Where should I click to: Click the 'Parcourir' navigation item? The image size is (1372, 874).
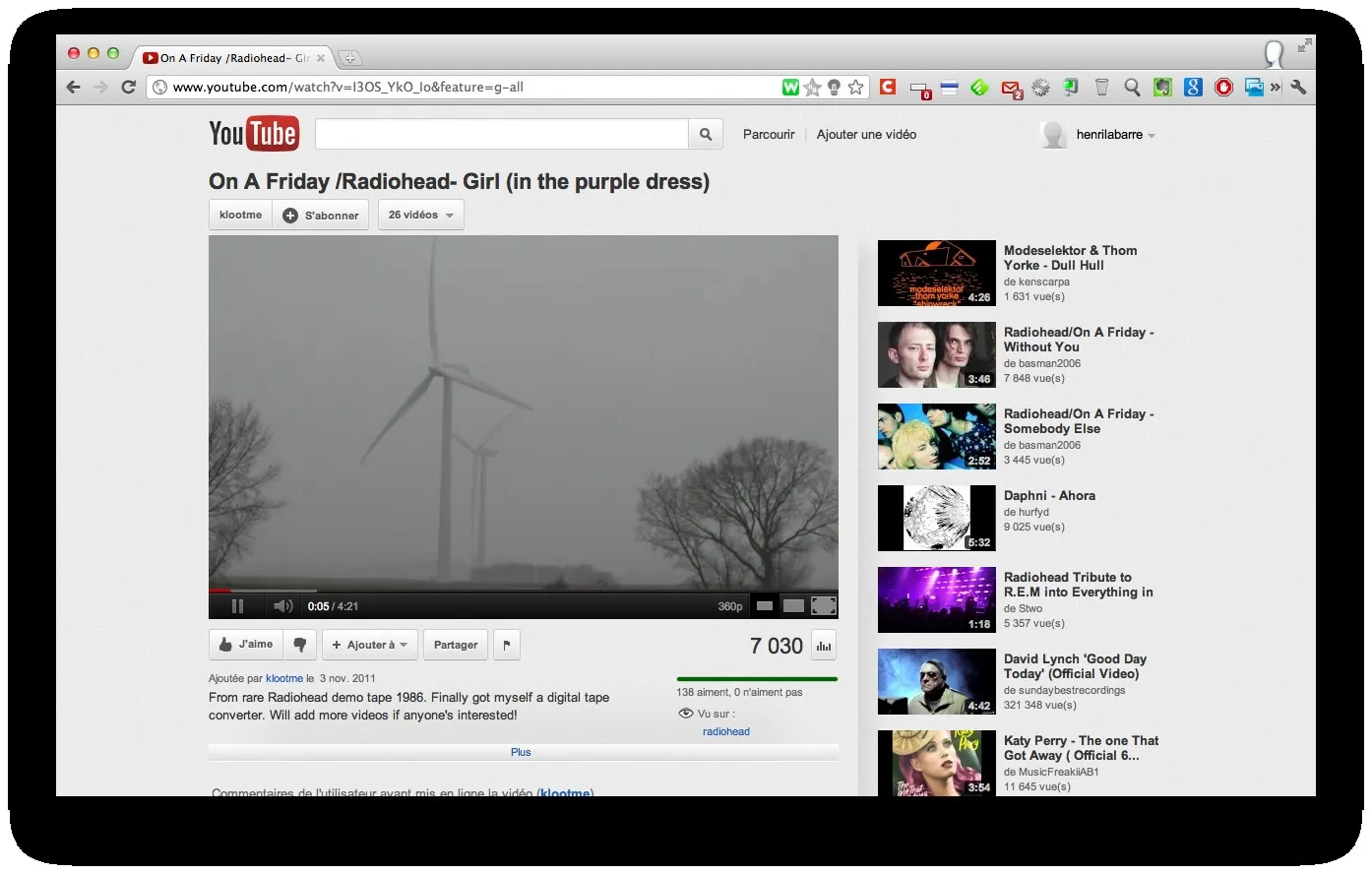point(769,135)
